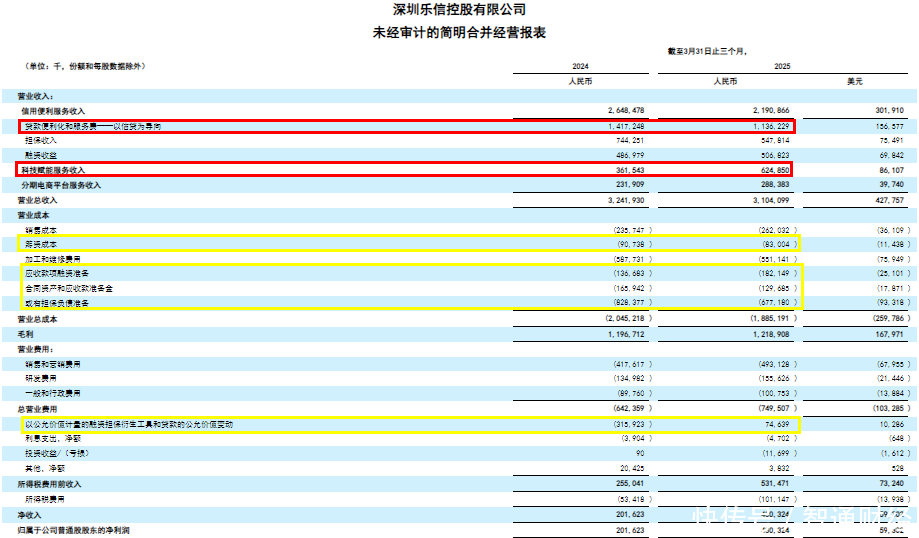The width and height of the screenshot is (919, 538).
Task: Select the 毛利 row label
Action: pos(25,335)
